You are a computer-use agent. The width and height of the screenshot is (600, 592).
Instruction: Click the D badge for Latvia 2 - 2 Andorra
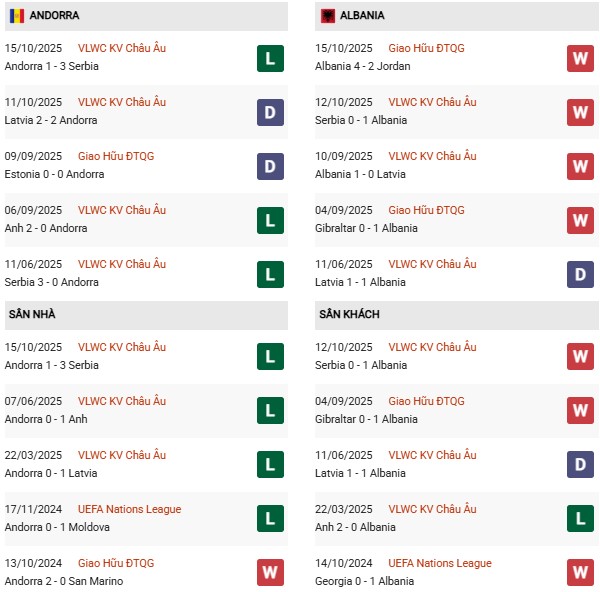(x=269, y=112)
